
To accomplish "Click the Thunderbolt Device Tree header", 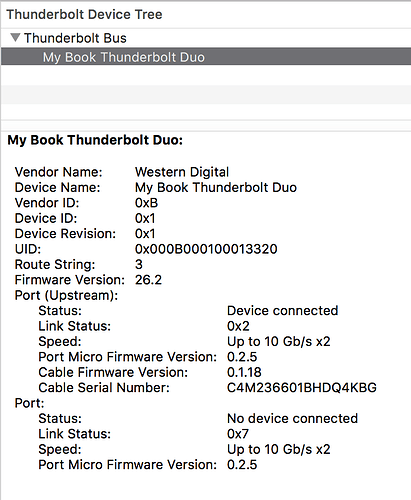I will [x=84, y=14].
